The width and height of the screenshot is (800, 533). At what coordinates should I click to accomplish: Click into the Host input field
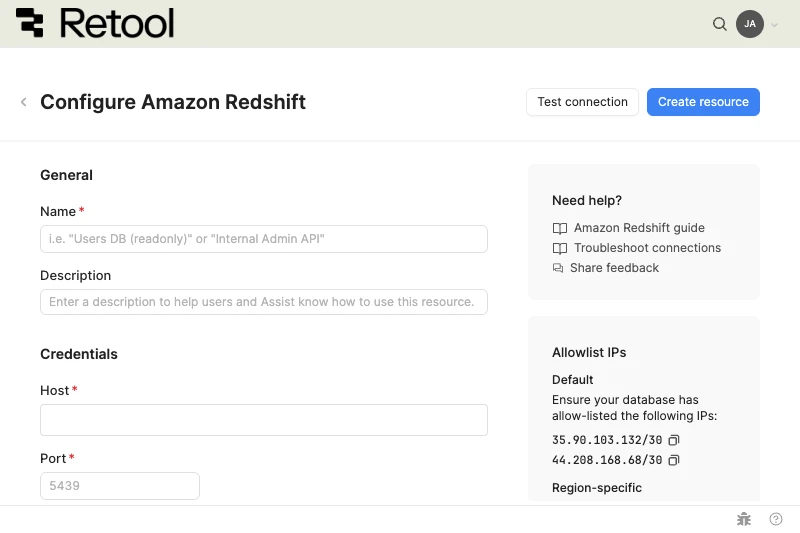tap(264, 420)
